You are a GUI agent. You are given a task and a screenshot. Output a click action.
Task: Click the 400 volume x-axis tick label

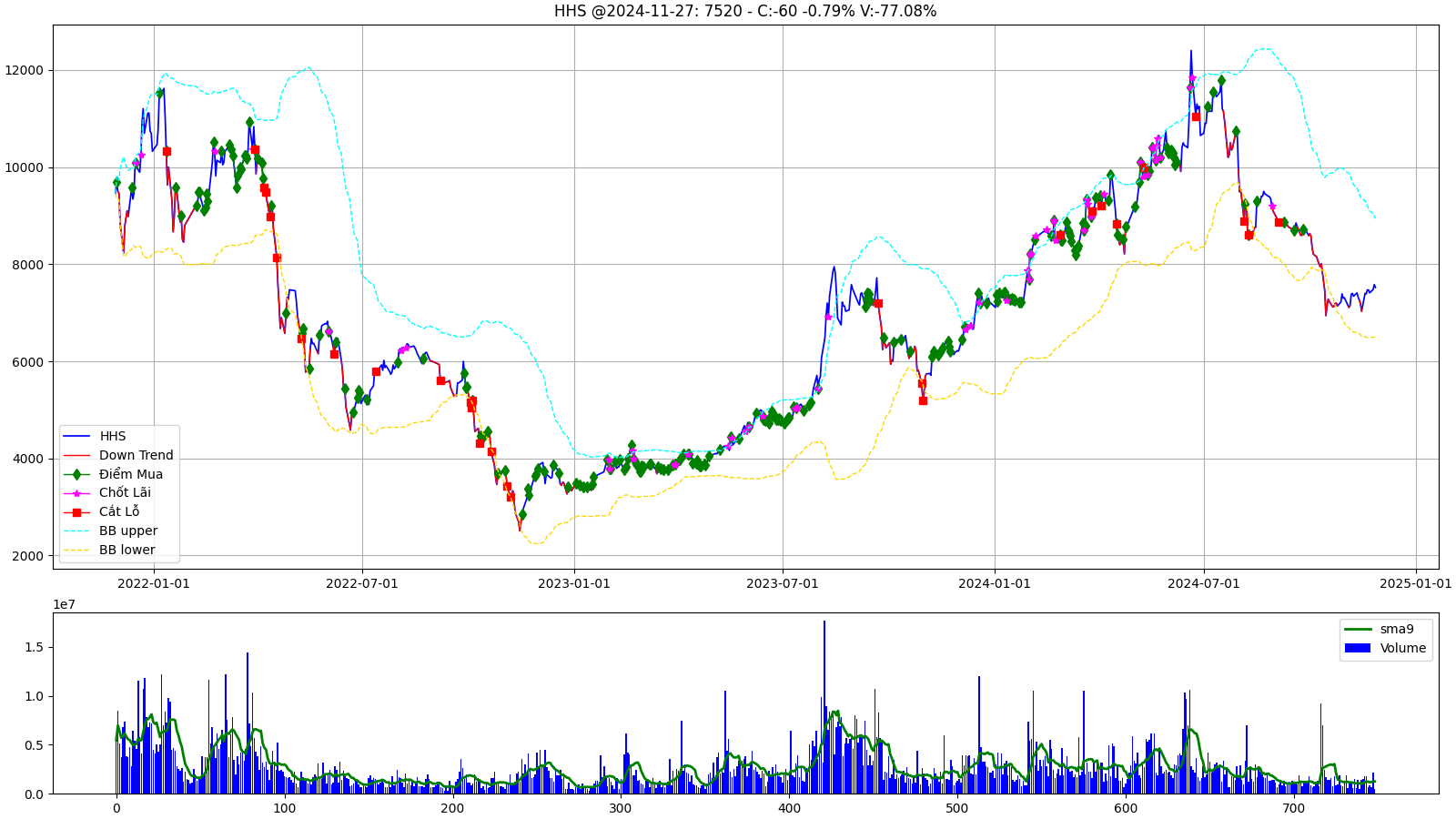click(789, 808)
